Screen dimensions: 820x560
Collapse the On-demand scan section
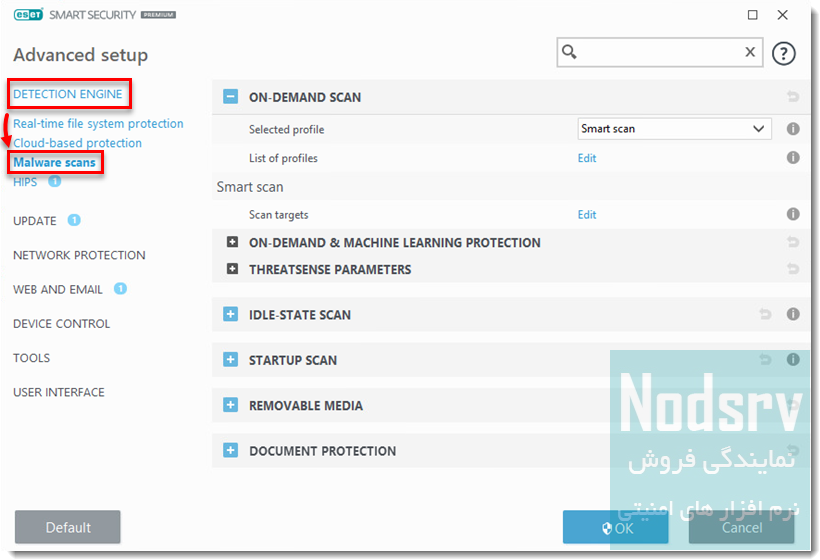pyautogui.click(x=230, y=96)
